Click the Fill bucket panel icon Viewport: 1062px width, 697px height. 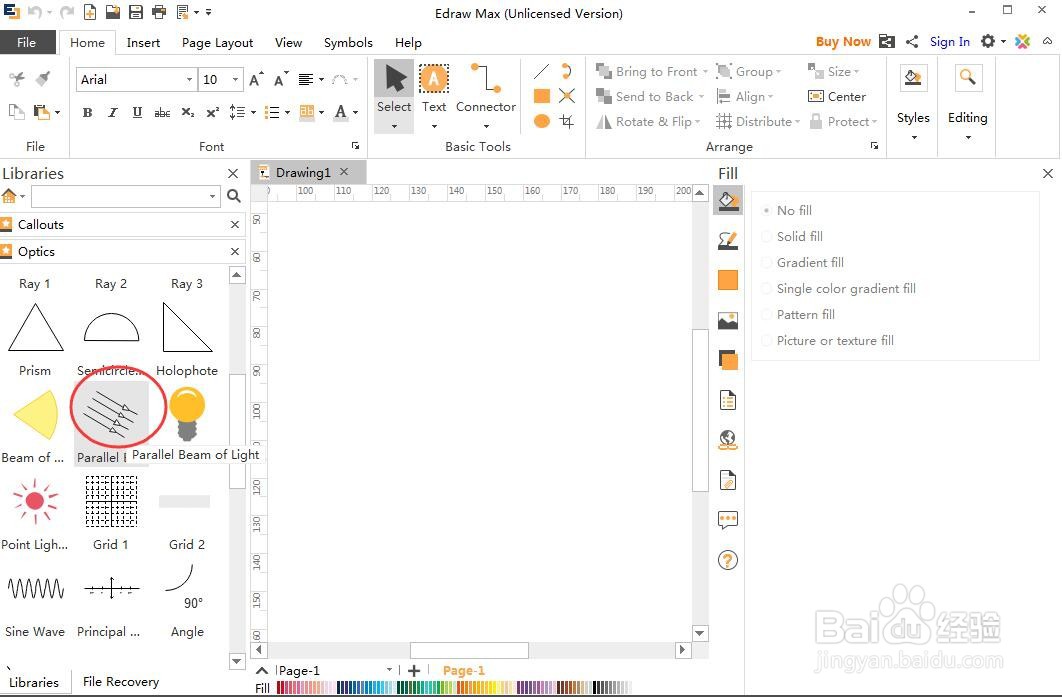[727, 200]
